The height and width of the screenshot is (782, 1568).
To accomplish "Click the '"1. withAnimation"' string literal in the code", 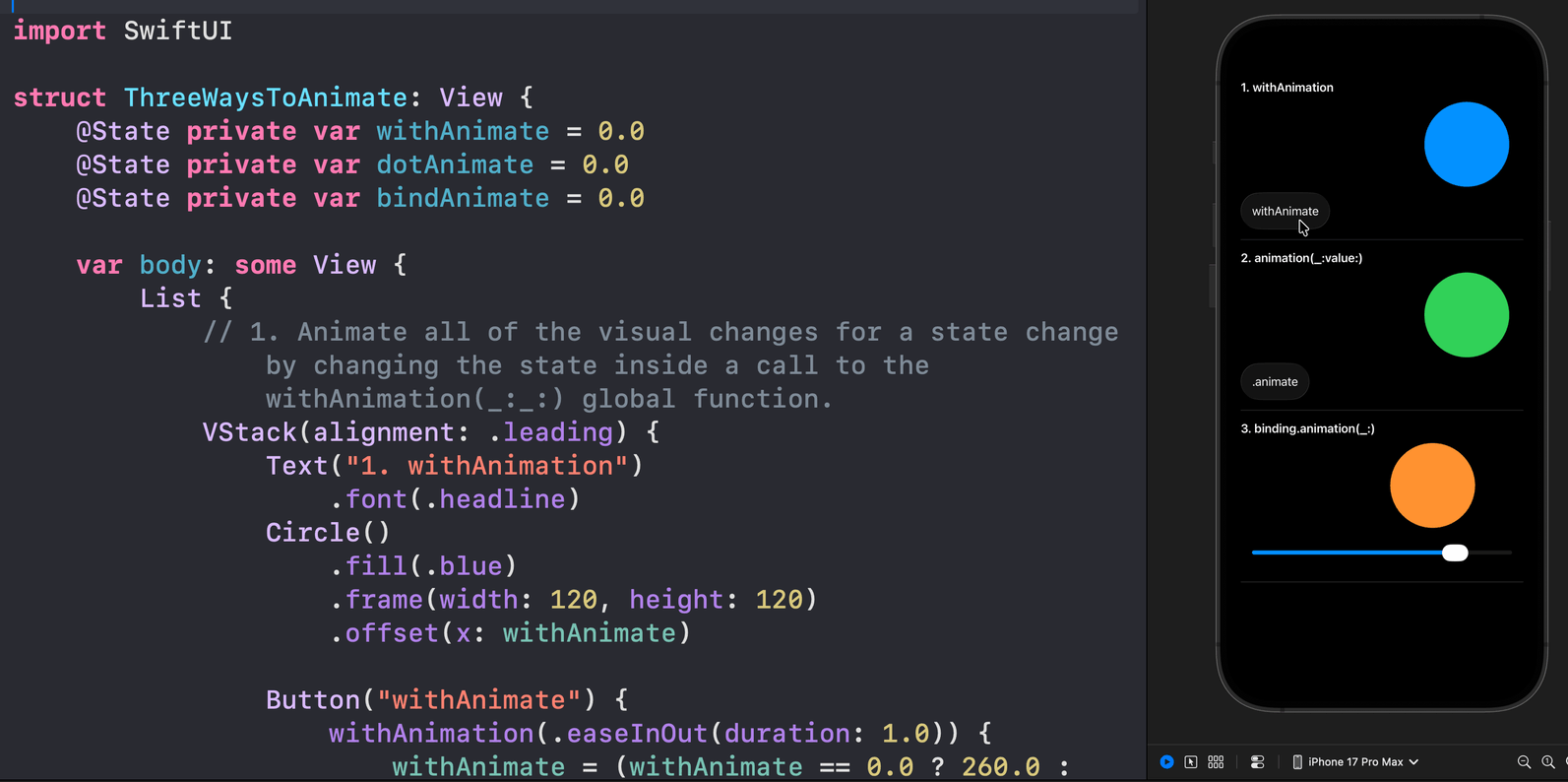I will (x=486, y=466).
